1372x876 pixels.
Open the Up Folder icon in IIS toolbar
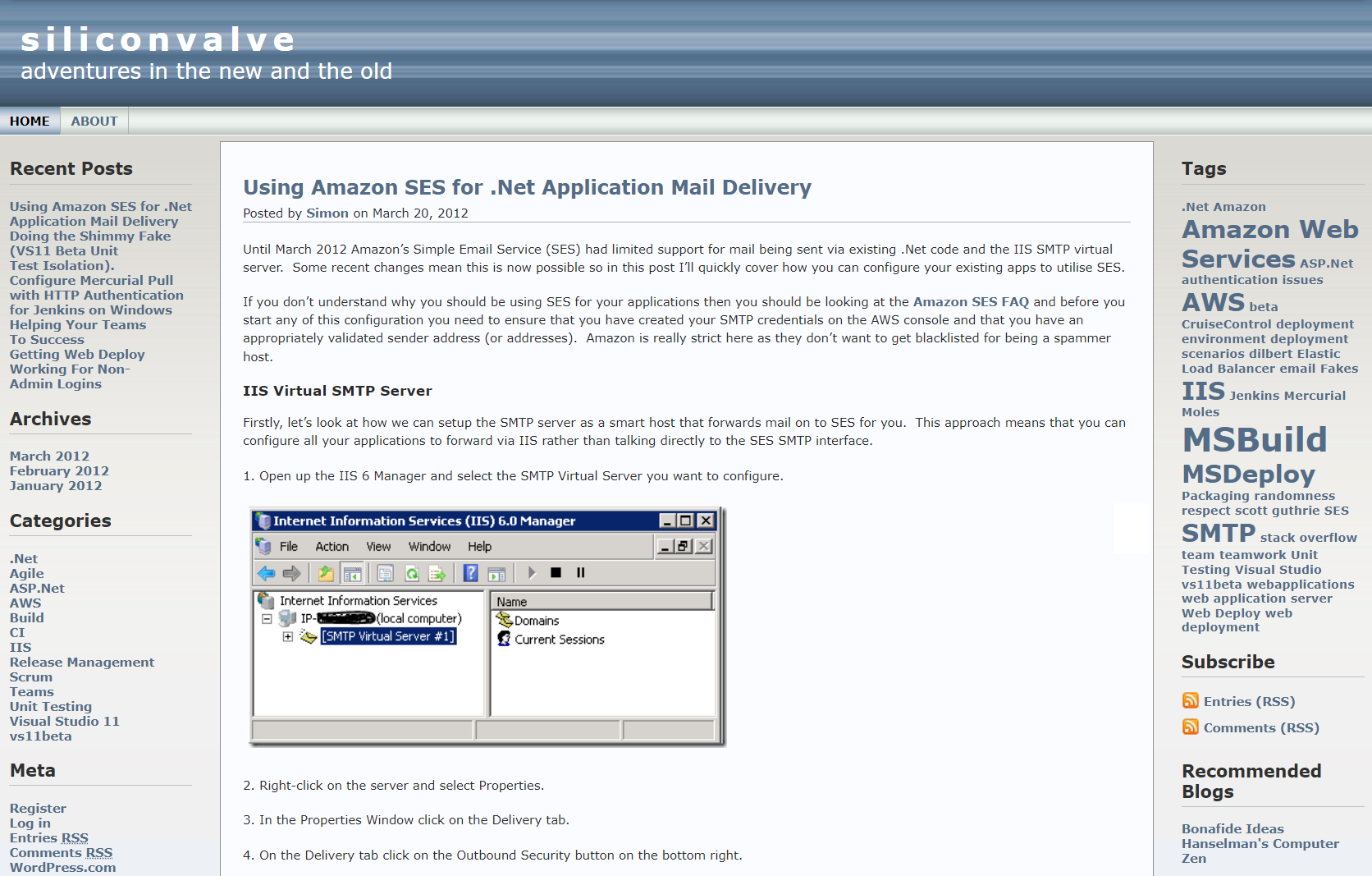click(325, 573)
